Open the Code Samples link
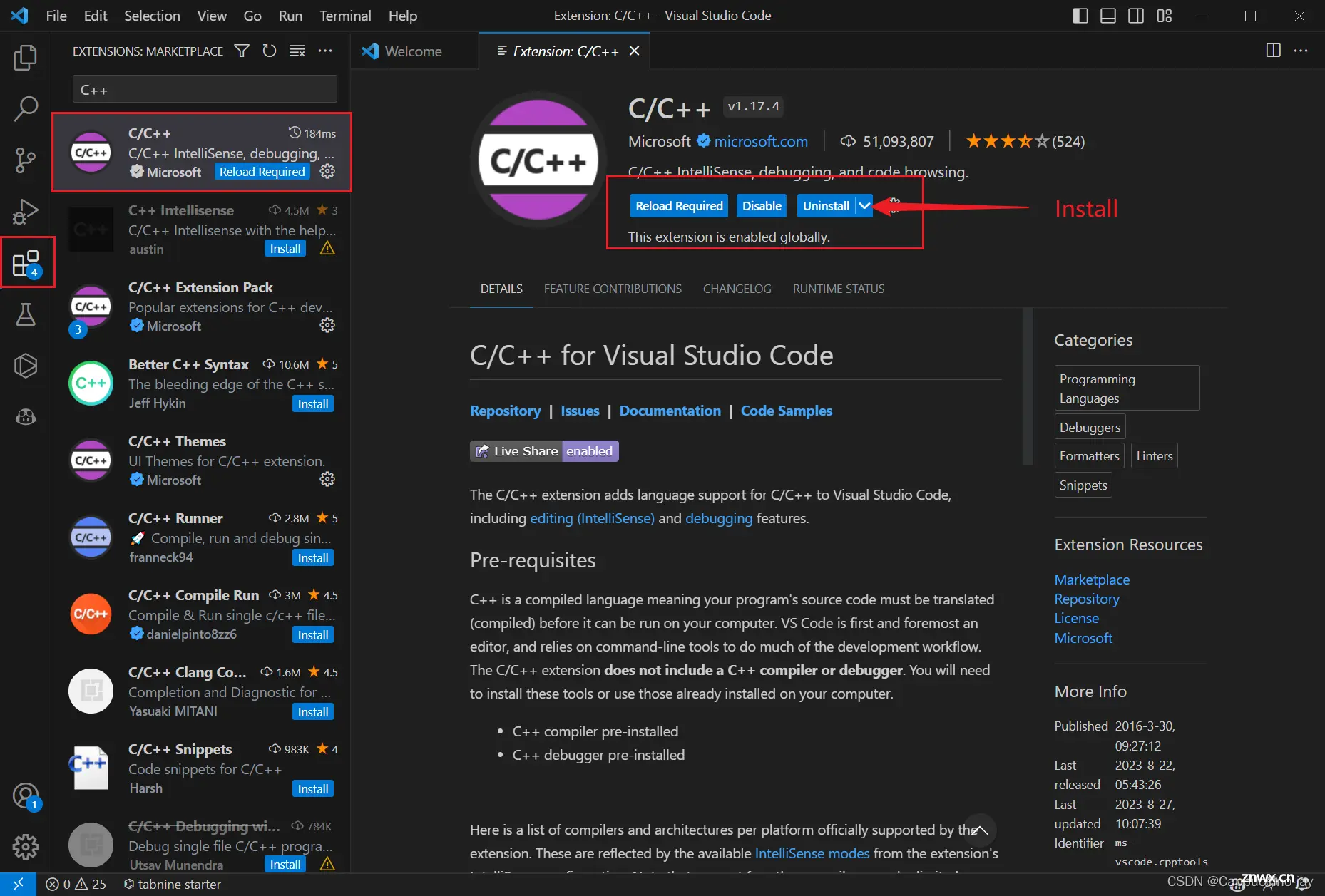Image resolution: width=1325 pixels, height=896 pixels. (787, 411)
